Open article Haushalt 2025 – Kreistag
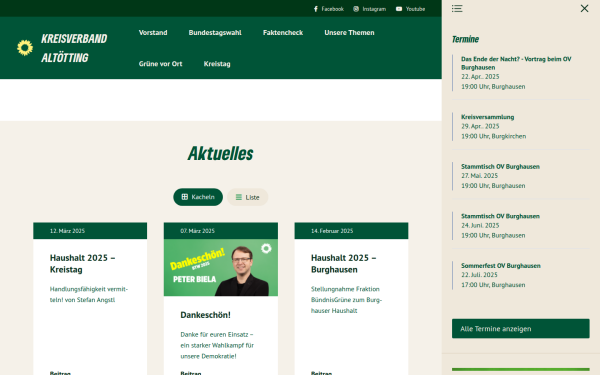The image size is (600, 375). click(x=82, y=264)
